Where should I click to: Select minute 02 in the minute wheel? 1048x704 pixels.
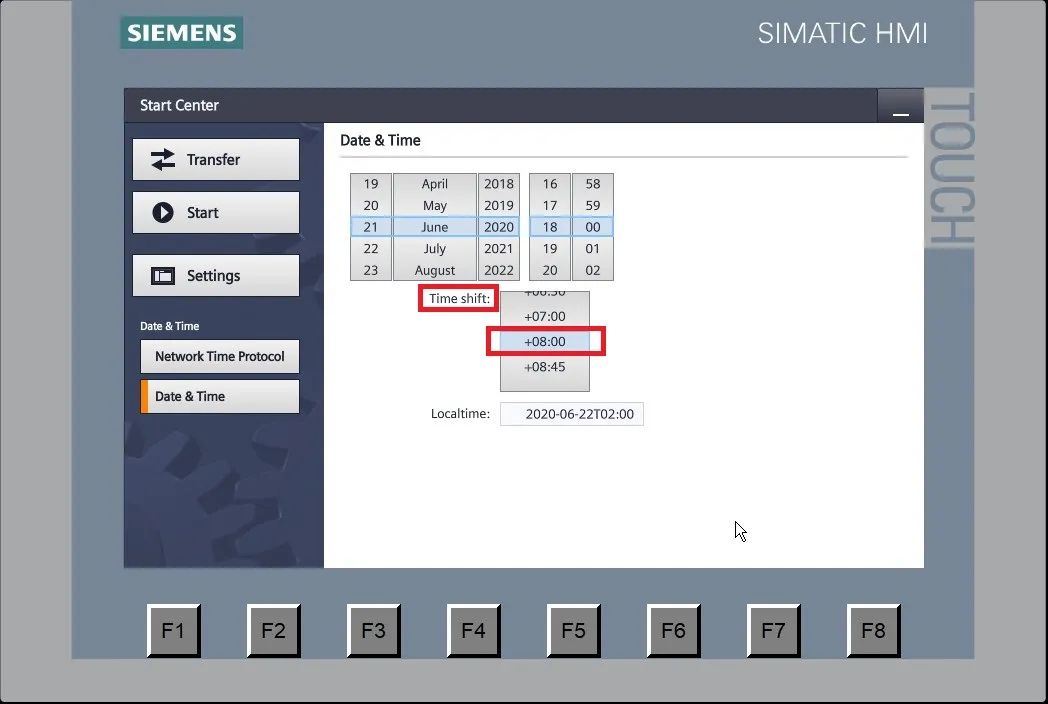point(593,270)
